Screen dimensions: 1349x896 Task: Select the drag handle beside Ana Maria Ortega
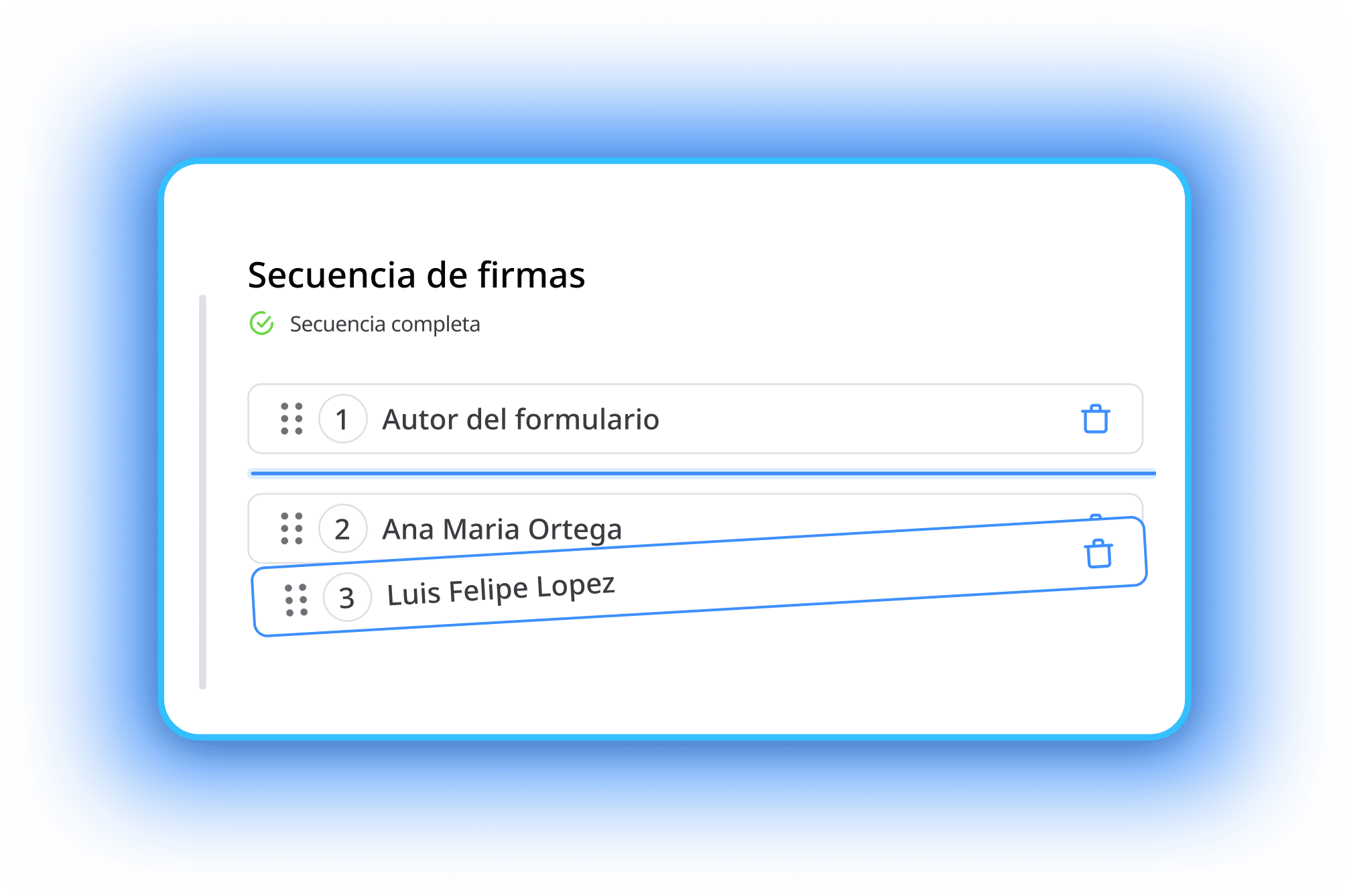click(x=293, y=529)
